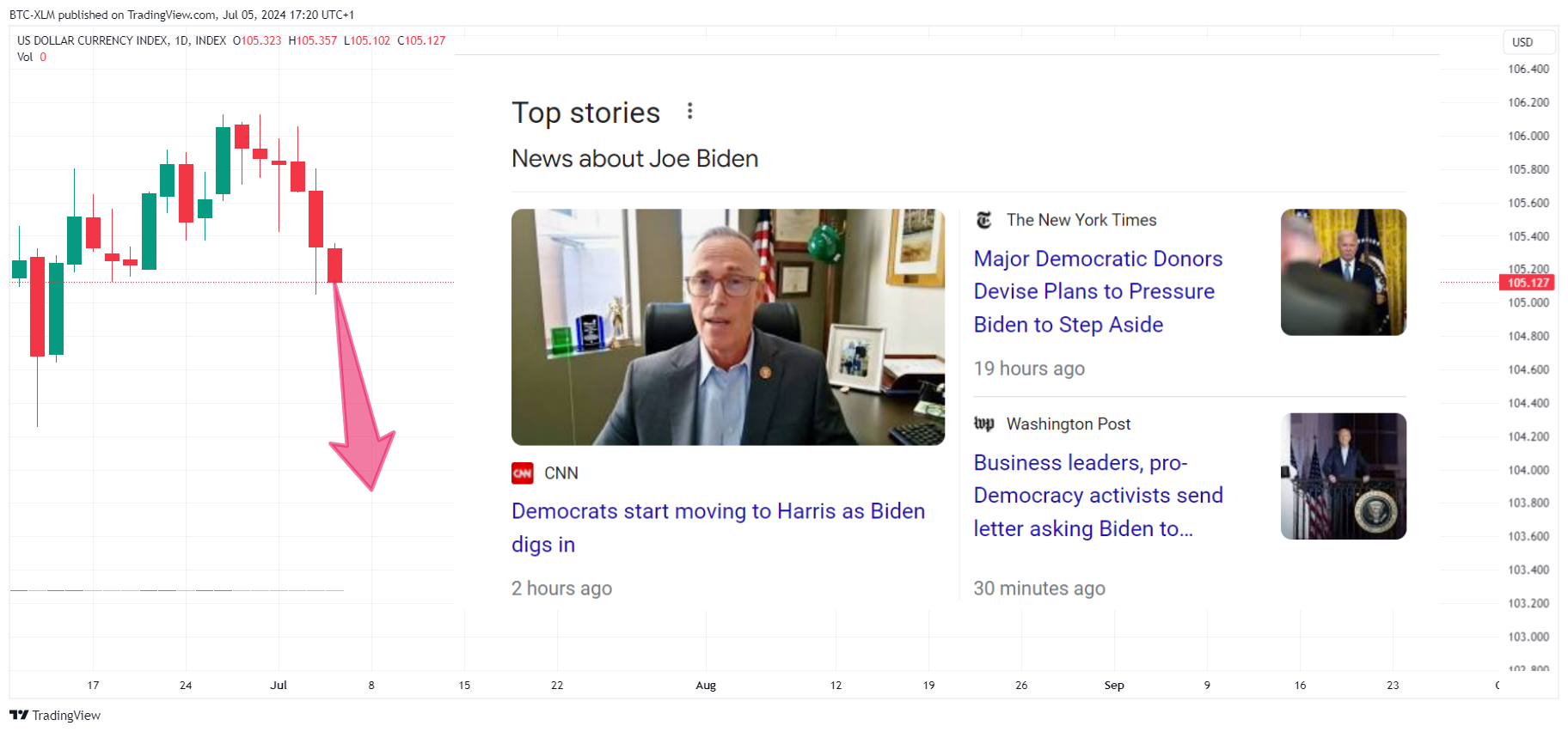The width and height of the screenshot is (1568, 732).
Task: Click the 'Top stories' heading
Action: [x=585, y=113]
